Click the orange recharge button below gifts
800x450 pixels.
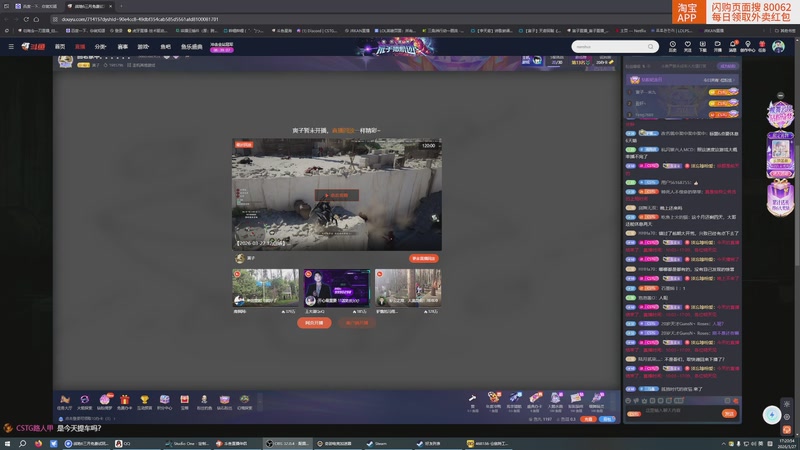tap(588, 419)
